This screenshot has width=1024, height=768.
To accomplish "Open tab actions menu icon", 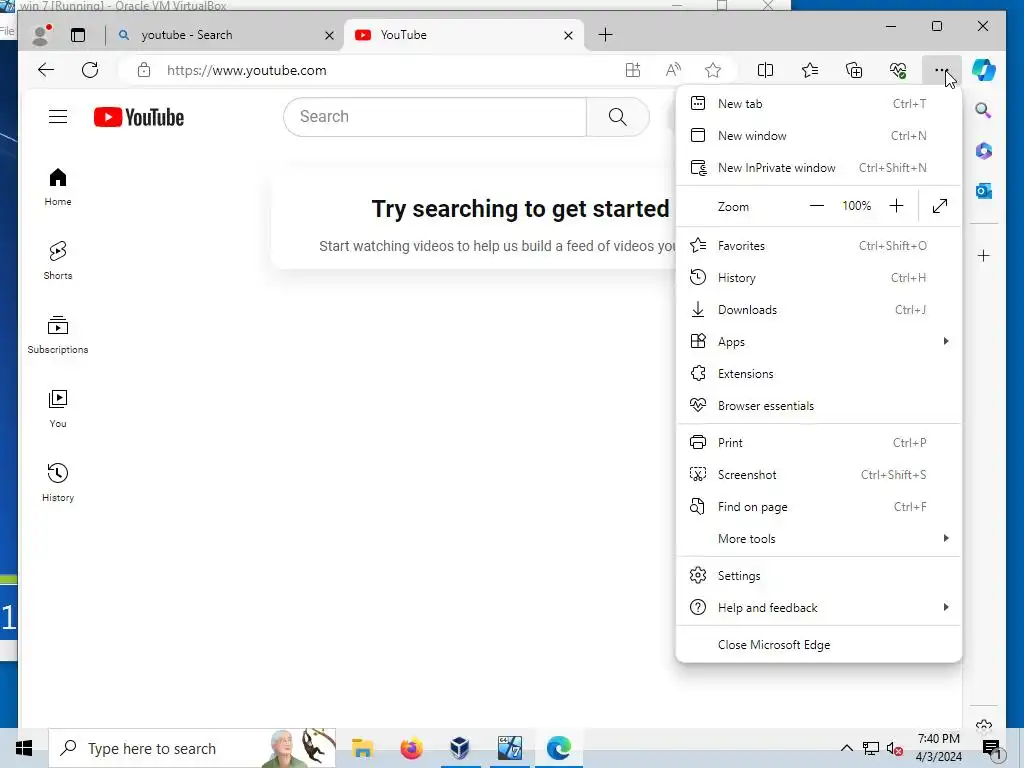I will [78, 35].
